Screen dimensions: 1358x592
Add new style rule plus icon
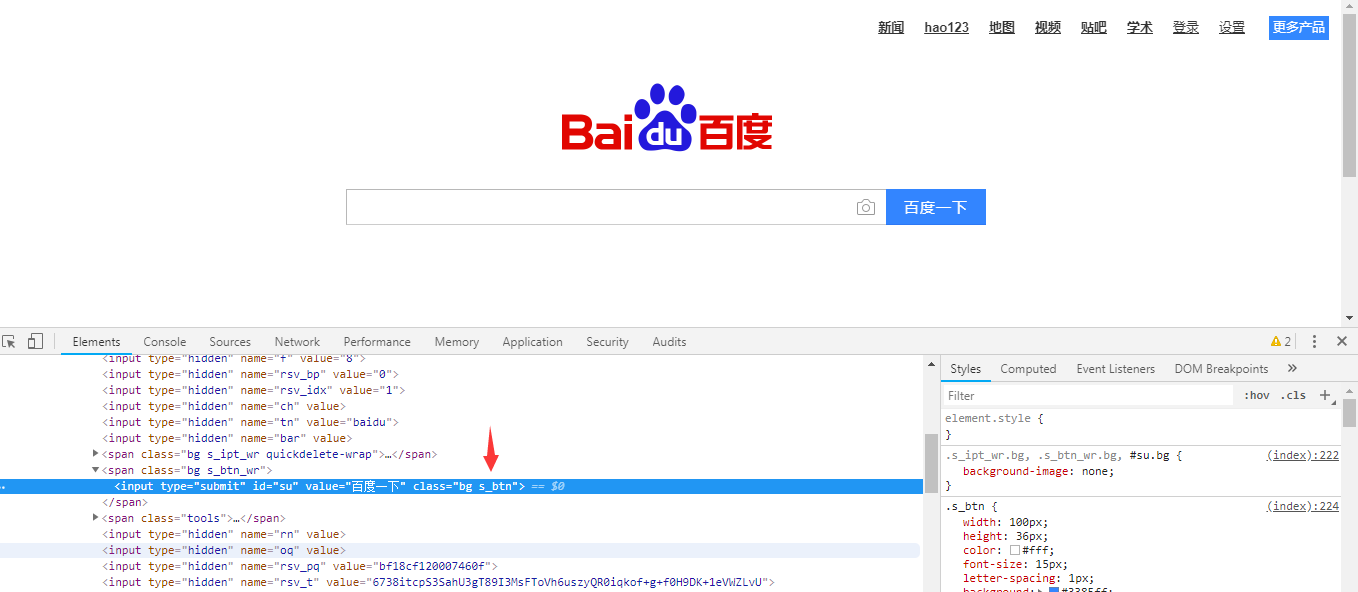pyautogui.click(x=1325, y=395)
